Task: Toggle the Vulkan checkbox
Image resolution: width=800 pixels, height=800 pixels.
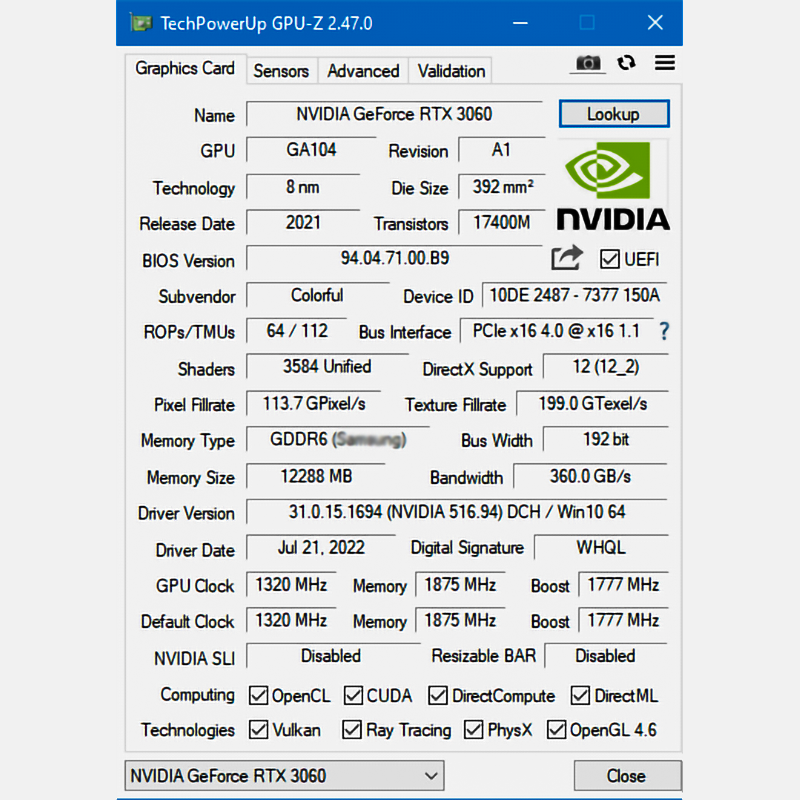Action: (x=258, y=730)
